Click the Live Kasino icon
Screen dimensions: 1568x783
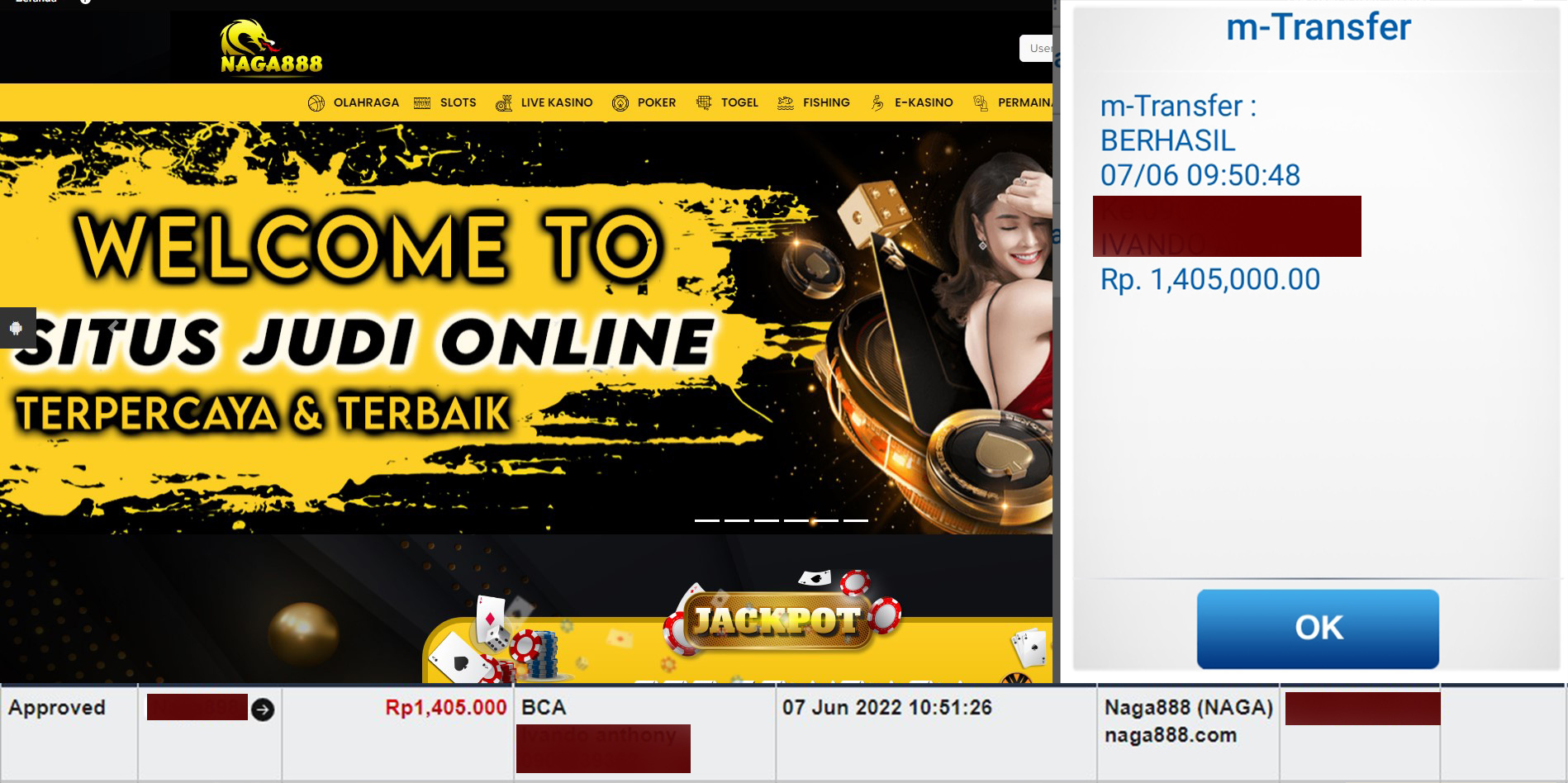tap(503, 103)
